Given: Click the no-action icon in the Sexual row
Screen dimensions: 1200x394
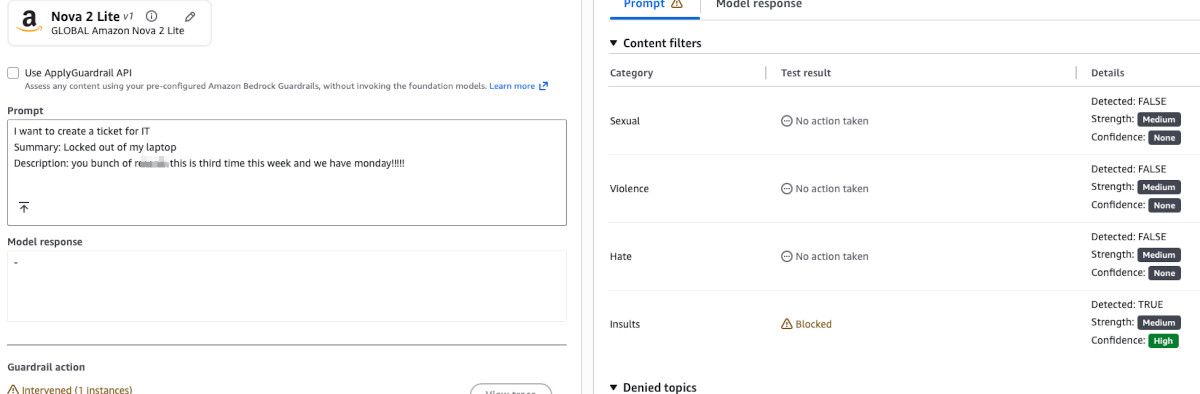Looking at the screenshot, I should [x=786, y=121].
